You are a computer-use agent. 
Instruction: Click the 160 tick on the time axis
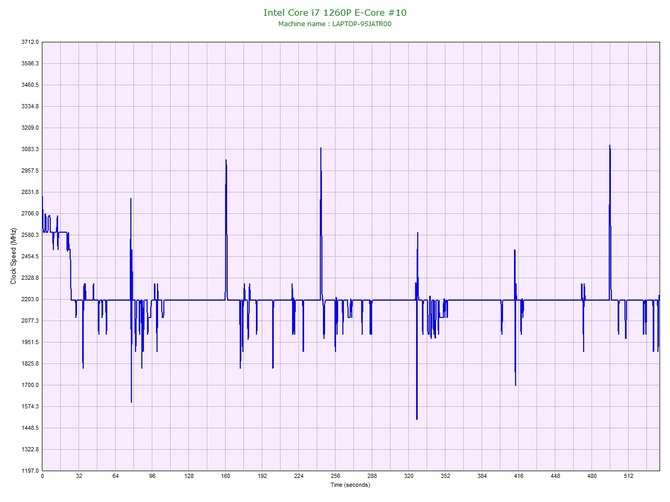pos(226,476)
